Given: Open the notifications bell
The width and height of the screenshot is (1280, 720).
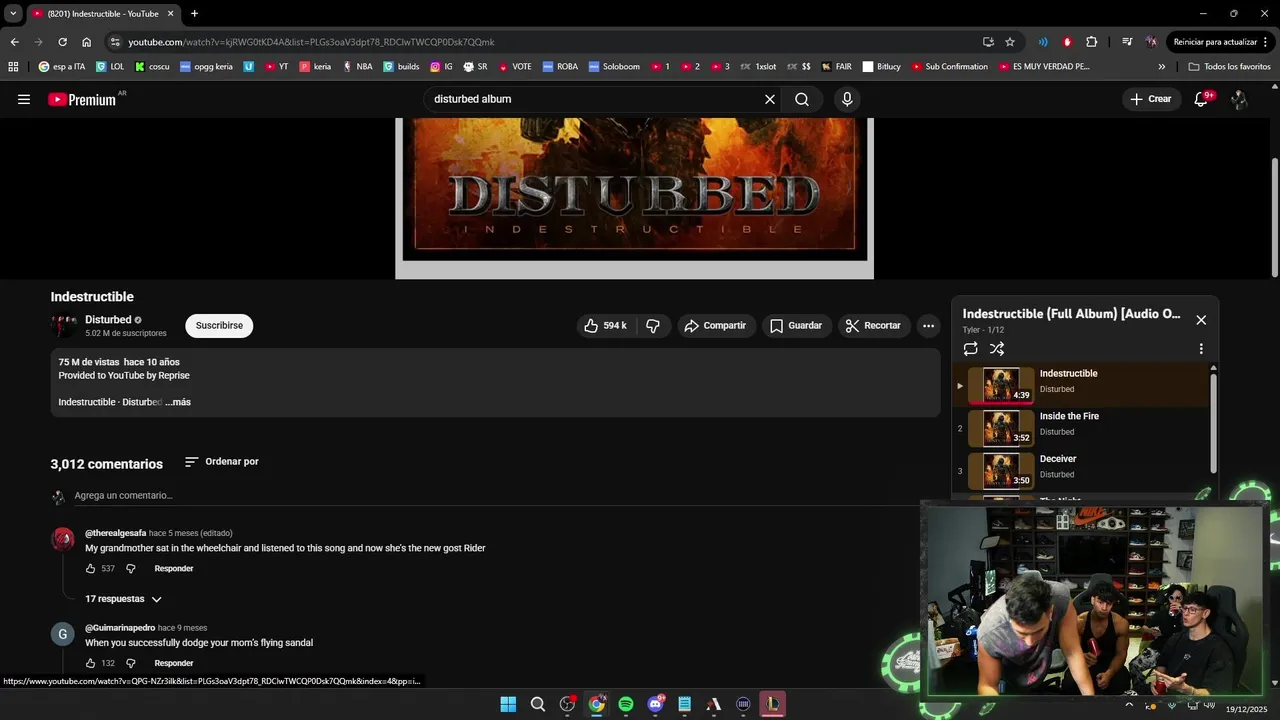Looking at the screenshot, I should 1202,99.
